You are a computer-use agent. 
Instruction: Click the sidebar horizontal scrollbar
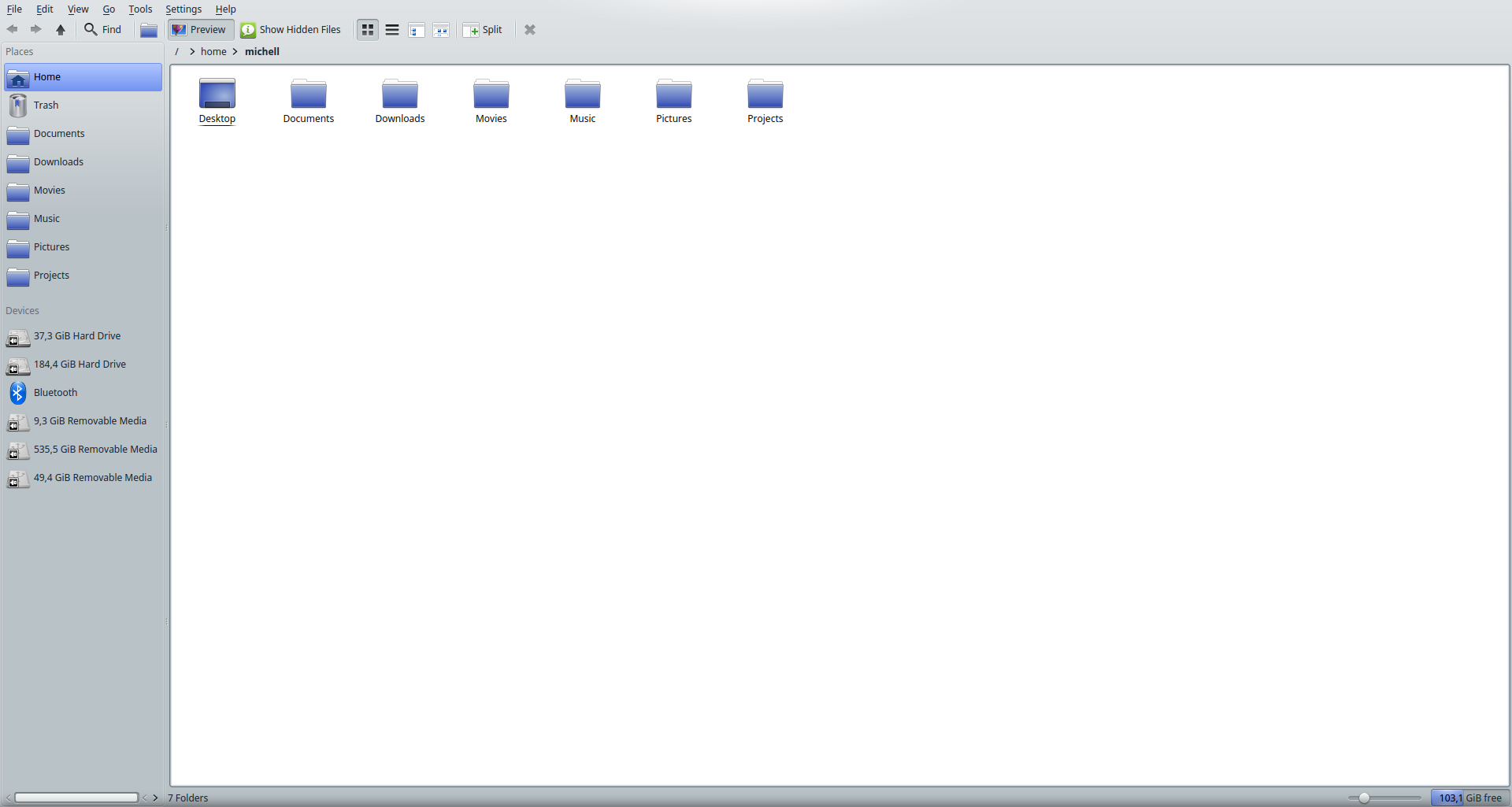pos(76,798)
